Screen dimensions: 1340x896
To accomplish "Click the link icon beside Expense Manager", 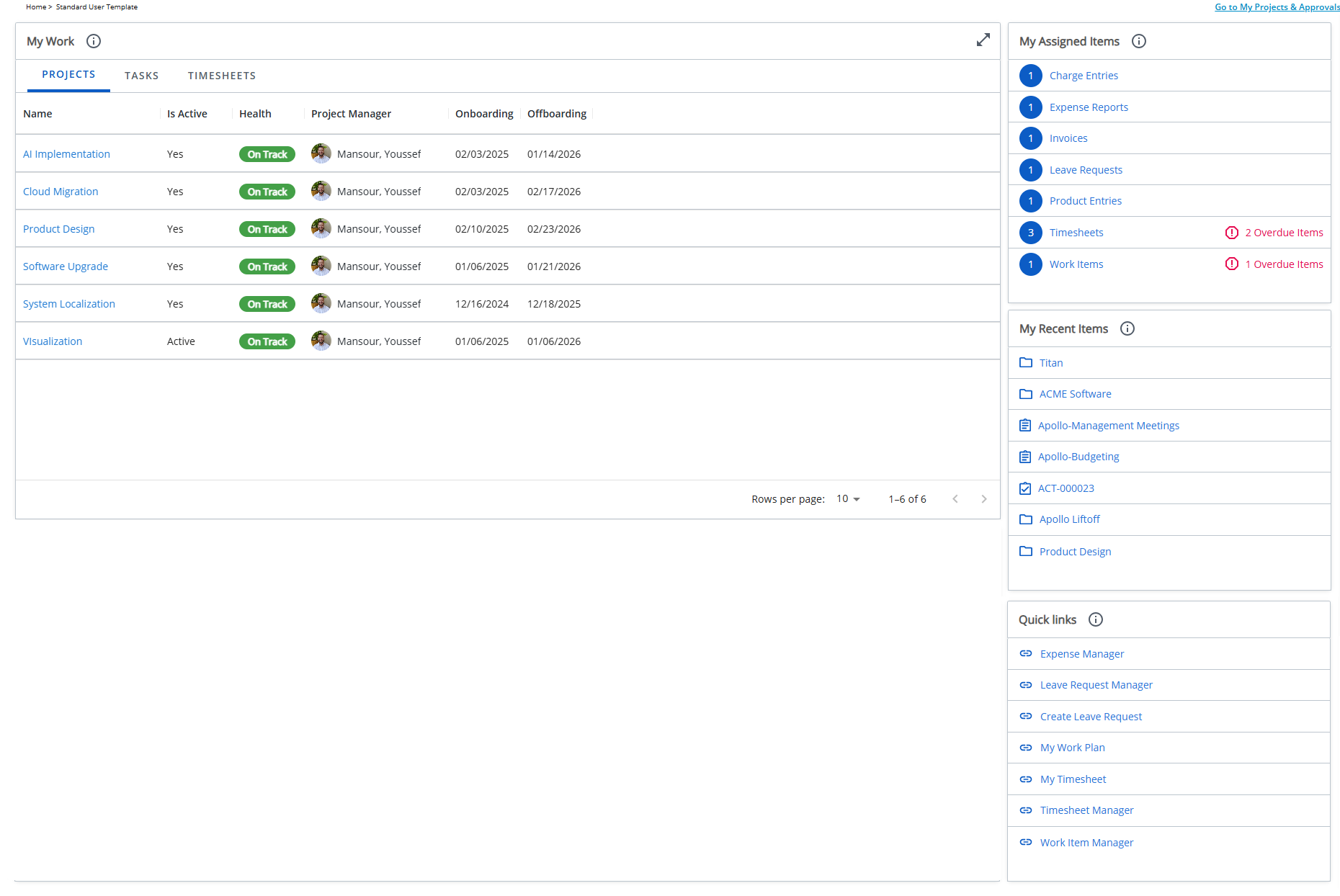I will pyautogui.click(x=1026, y=653).
